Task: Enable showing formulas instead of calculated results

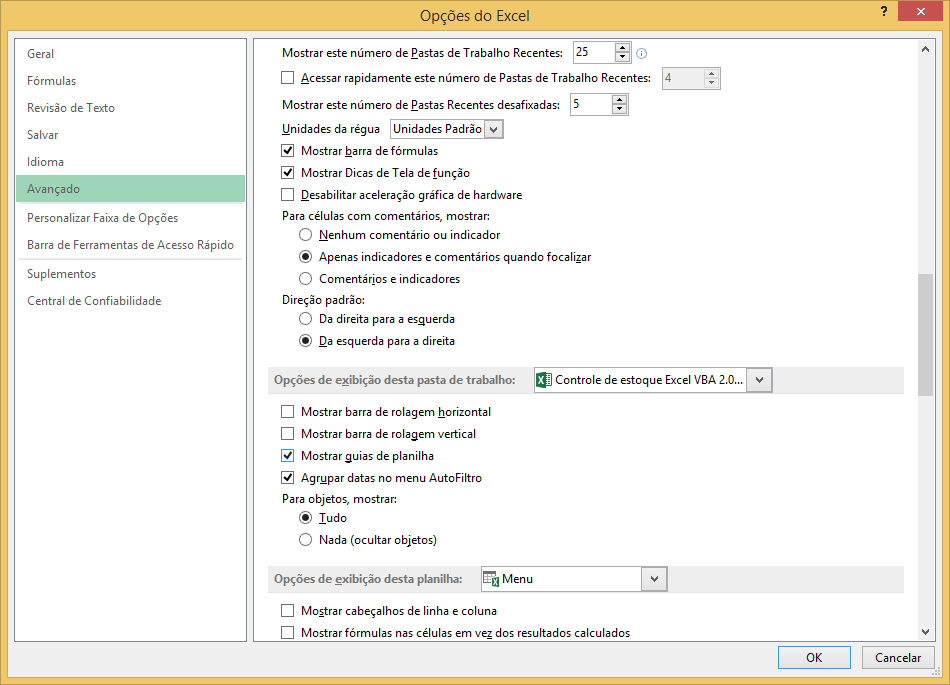Action: pyautogui.click(x=288, y=632)
